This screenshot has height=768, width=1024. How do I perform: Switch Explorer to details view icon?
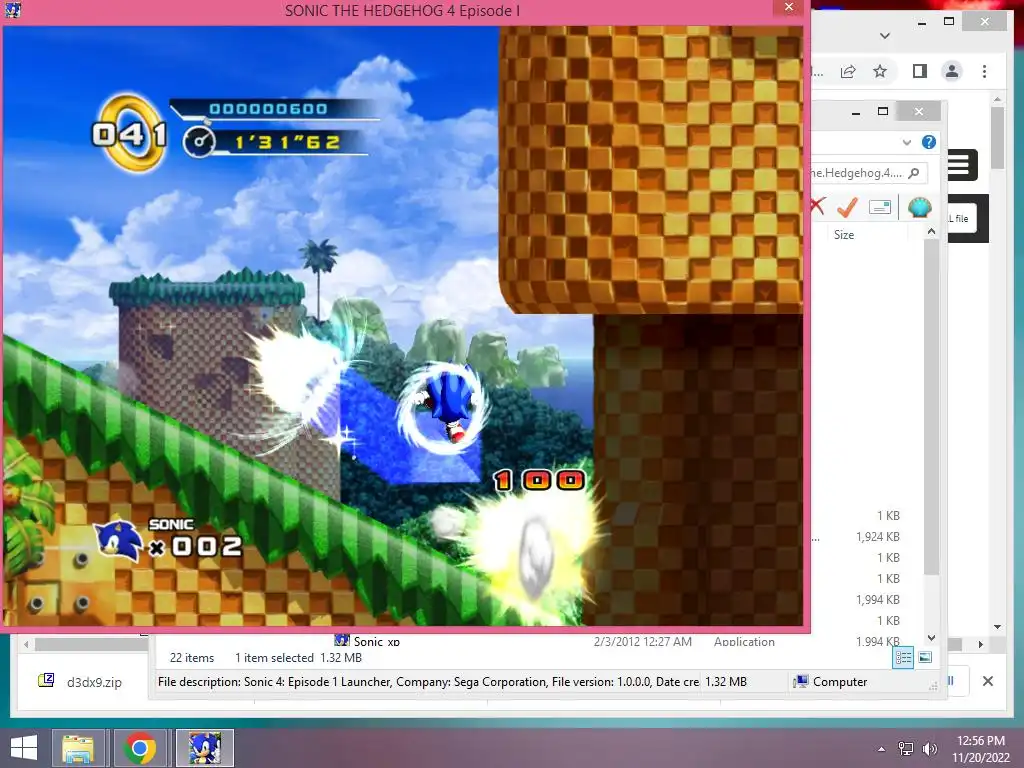(x=903, y=658)
